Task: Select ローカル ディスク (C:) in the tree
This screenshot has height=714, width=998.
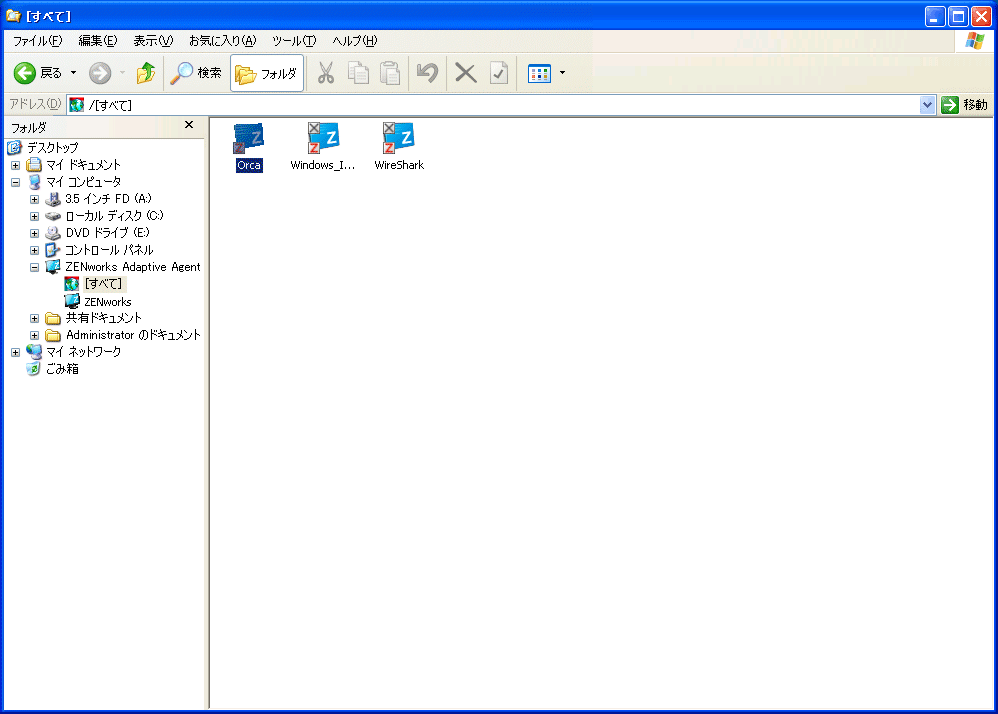Action: [x=114, y=216]
